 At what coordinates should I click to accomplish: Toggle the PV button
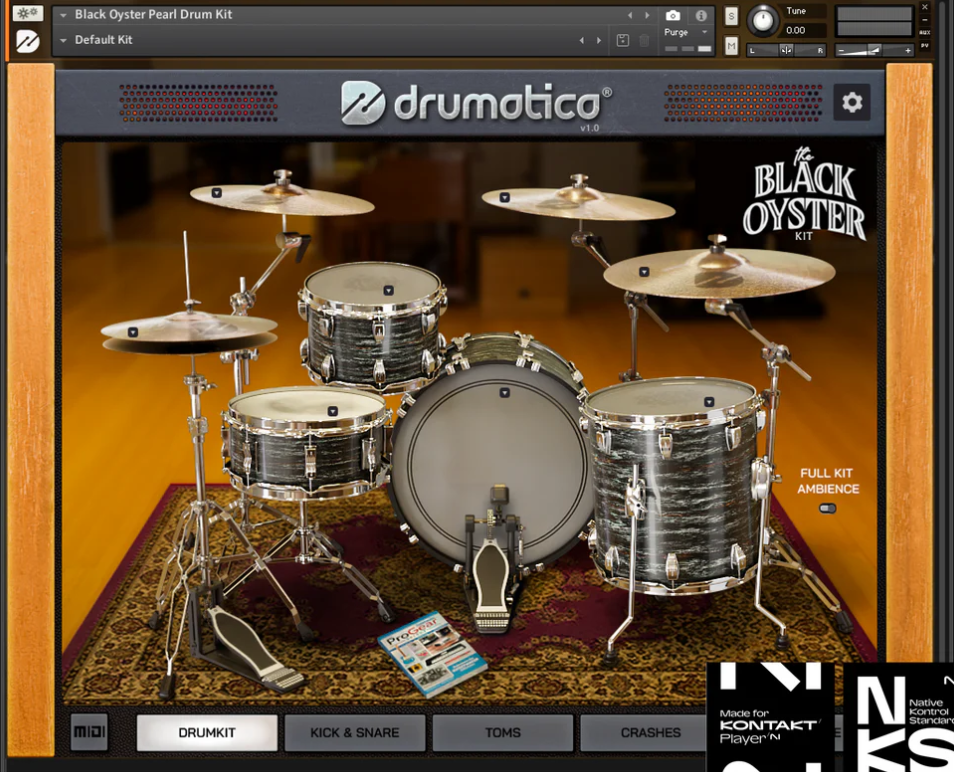click(x=925, y=46)
